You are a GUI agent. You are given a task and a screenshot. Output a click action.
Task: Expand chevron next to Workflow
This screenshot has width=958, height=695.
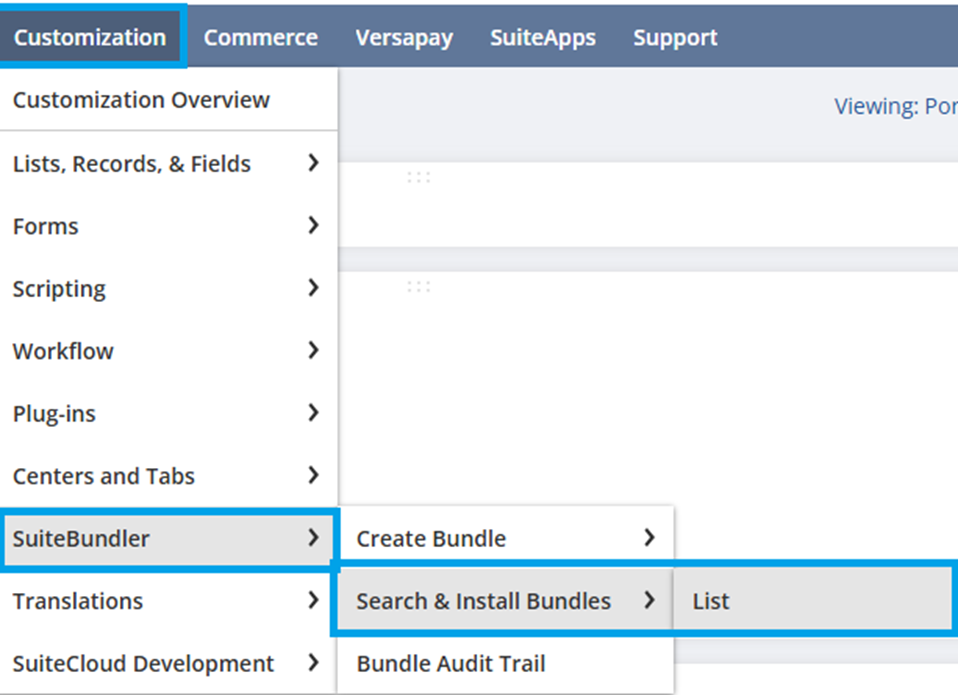[313, 350]
